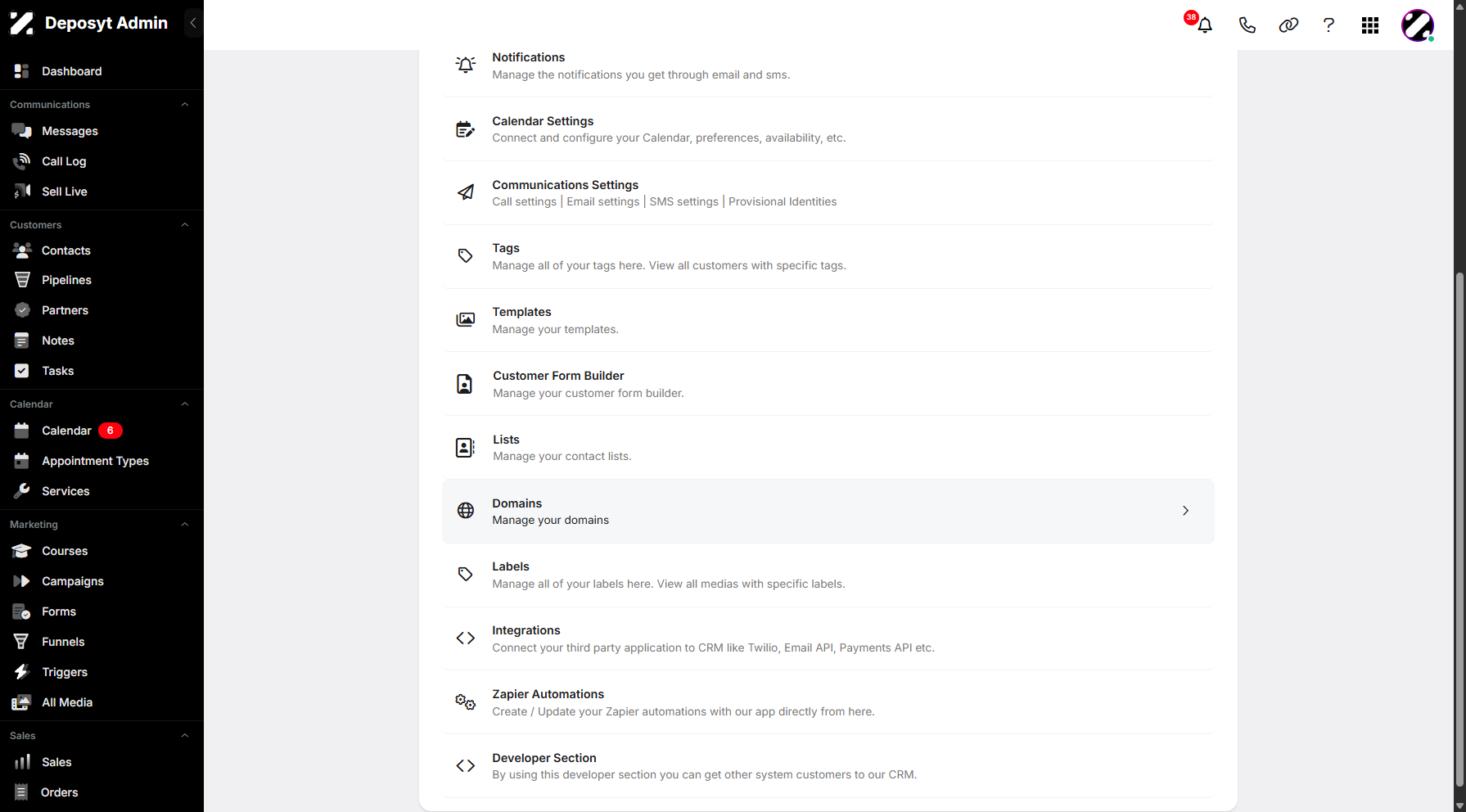
Task: Click the Deposyt logo icon
Action: click(22, 23)
